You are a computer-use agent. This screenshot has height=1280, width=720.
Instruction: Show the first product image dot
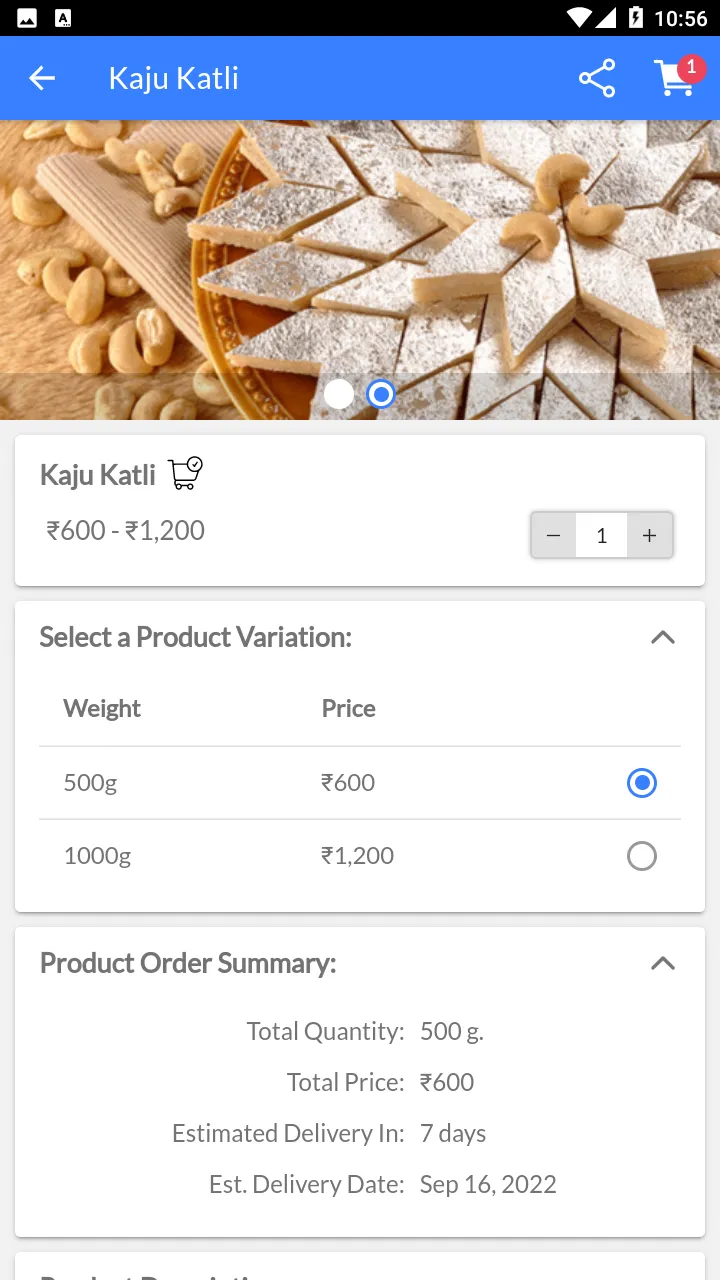[x=339, y=394]
